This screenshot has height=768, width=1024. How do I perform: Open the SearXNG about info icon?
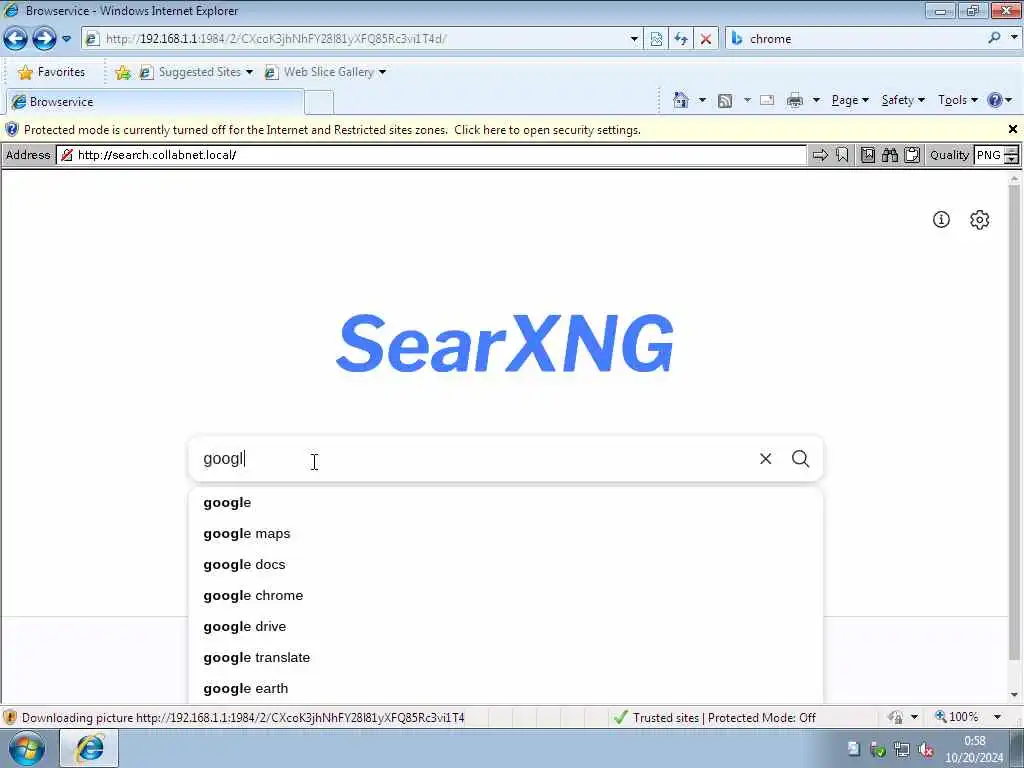pos(941,219)
